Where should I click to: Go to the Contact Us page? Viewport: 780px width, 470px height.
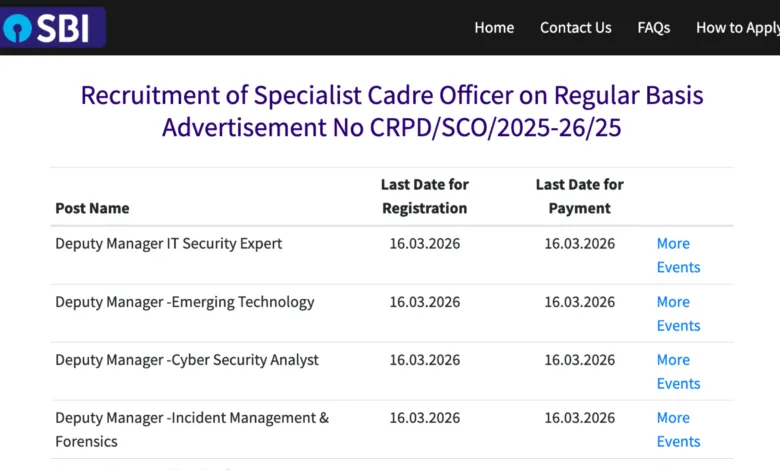[575, 28]
